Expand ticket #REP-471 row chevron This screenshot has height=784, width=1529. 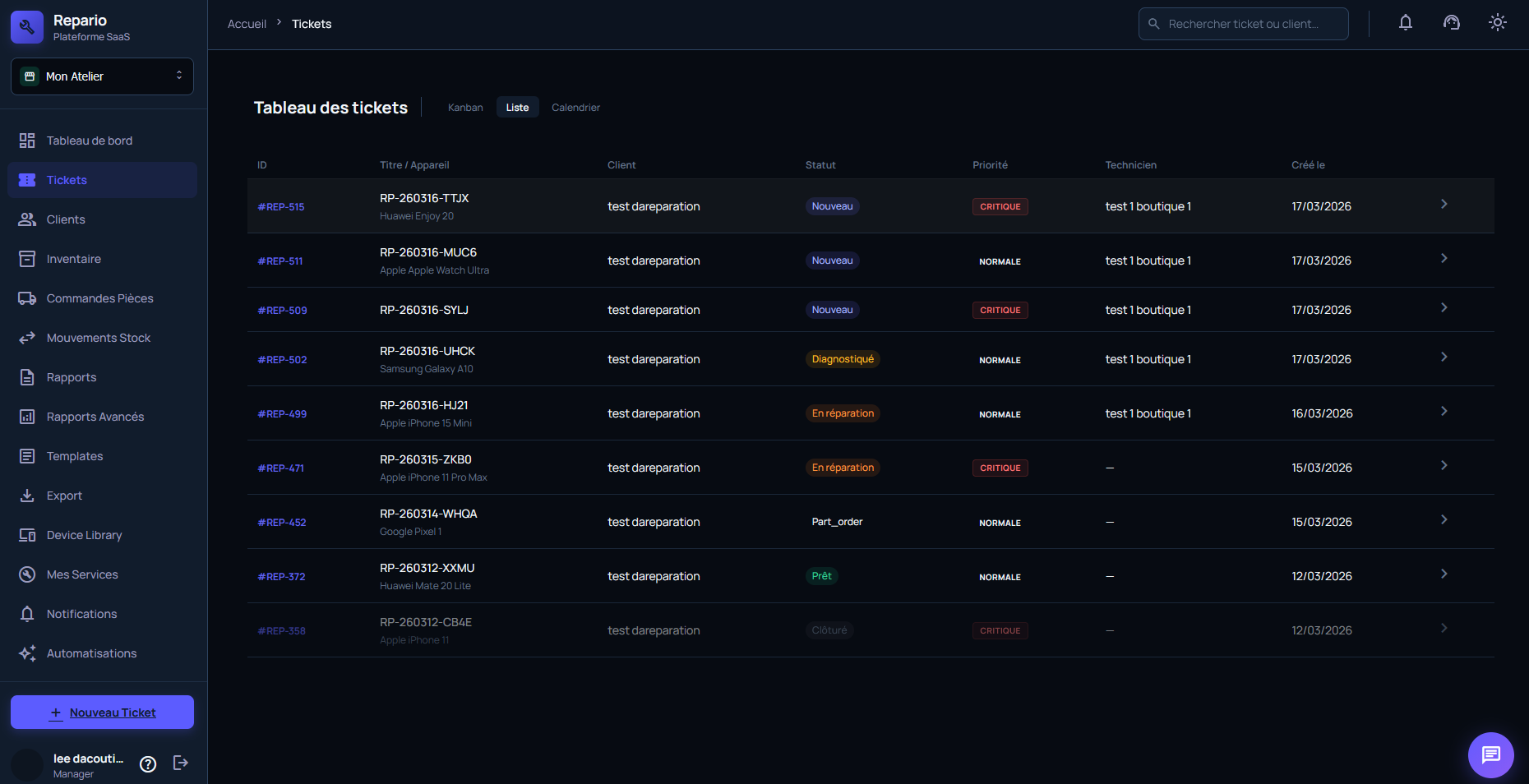point(1444,465)
